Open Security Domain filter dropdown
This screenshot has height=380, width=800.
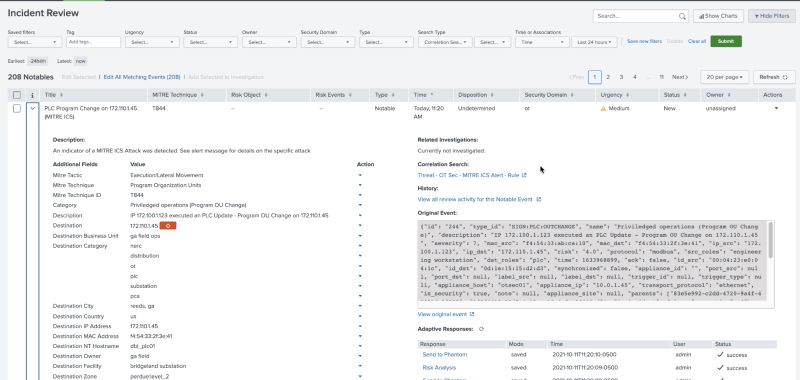(x=328, y=42)
